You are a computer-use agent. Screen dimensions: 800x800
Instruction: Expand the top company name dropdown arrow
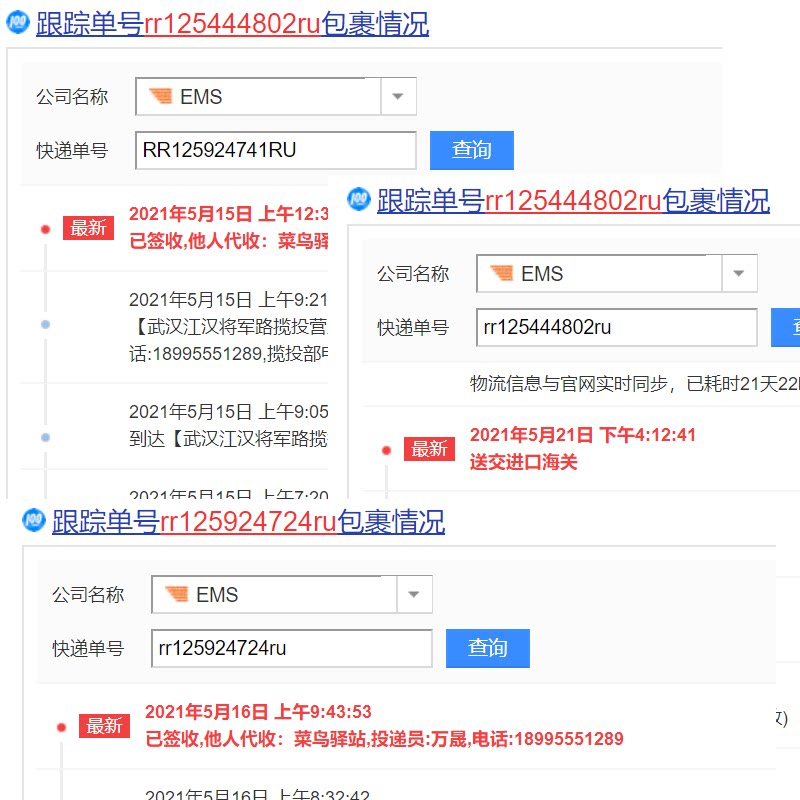[x=398, y=97]
